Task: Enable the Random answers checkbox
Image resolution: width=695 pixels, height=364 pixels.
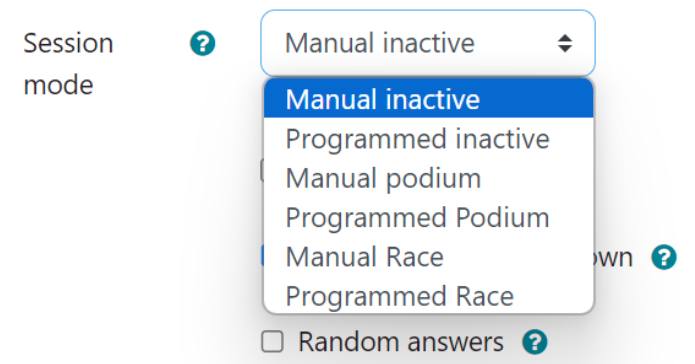Action: click(x=272, y=342)
